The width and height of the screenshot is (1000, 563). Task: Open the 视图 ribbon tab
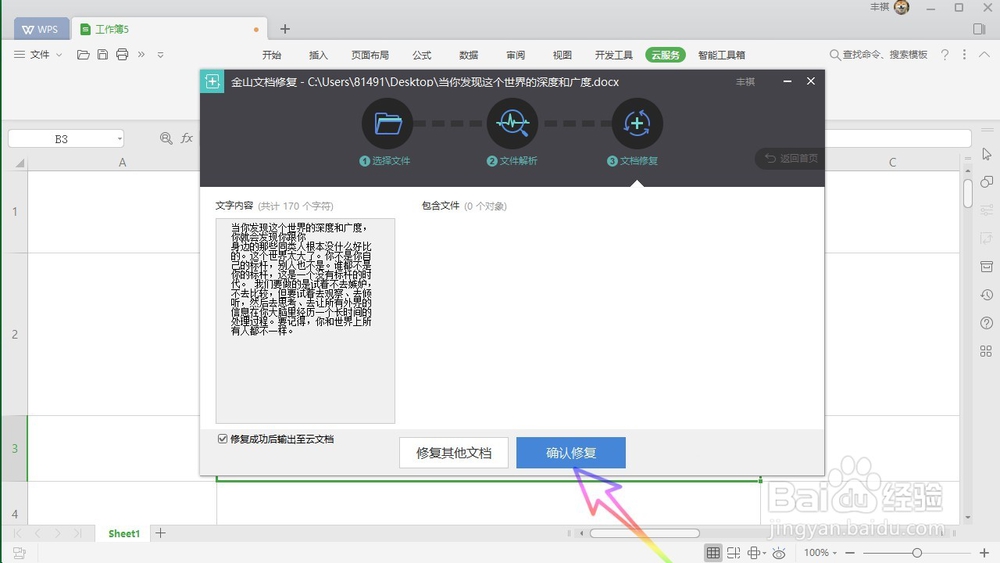coord(562,55)
